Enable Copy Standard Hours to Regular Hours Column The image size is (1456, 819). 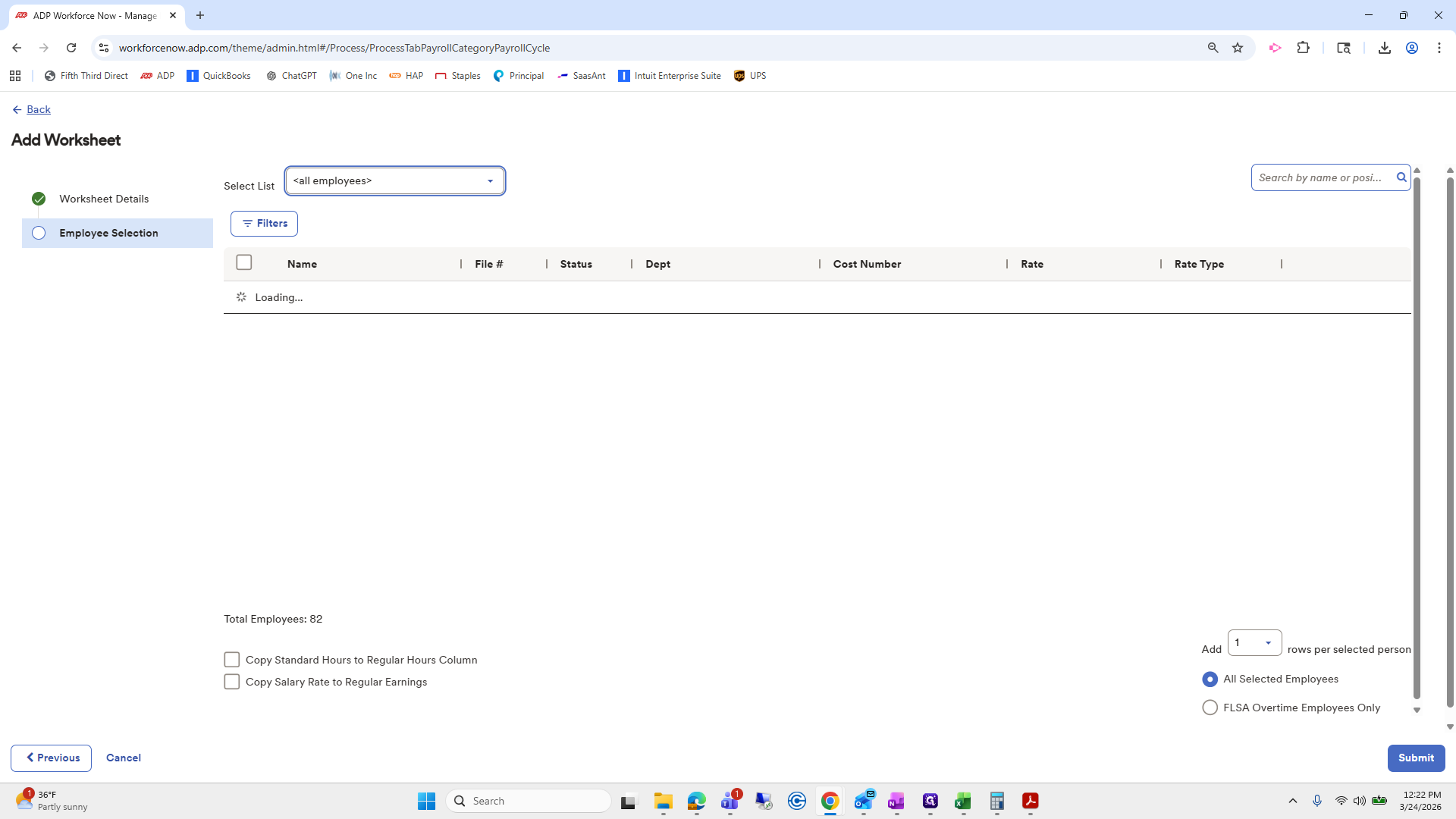(232, 659)
